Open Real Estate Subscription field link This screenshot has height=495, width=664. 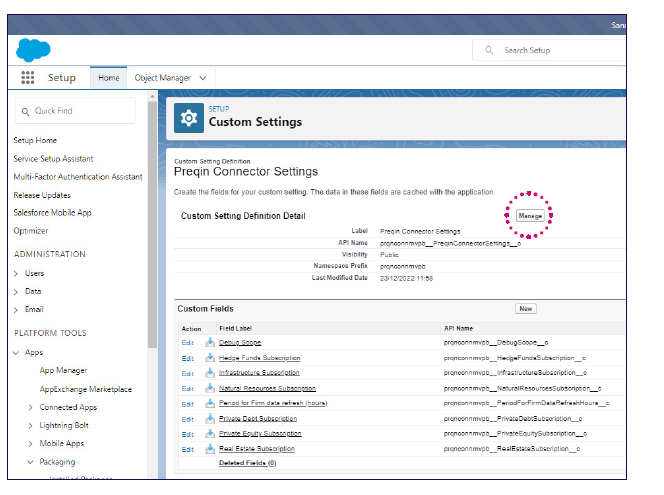(x=257, y=448)
